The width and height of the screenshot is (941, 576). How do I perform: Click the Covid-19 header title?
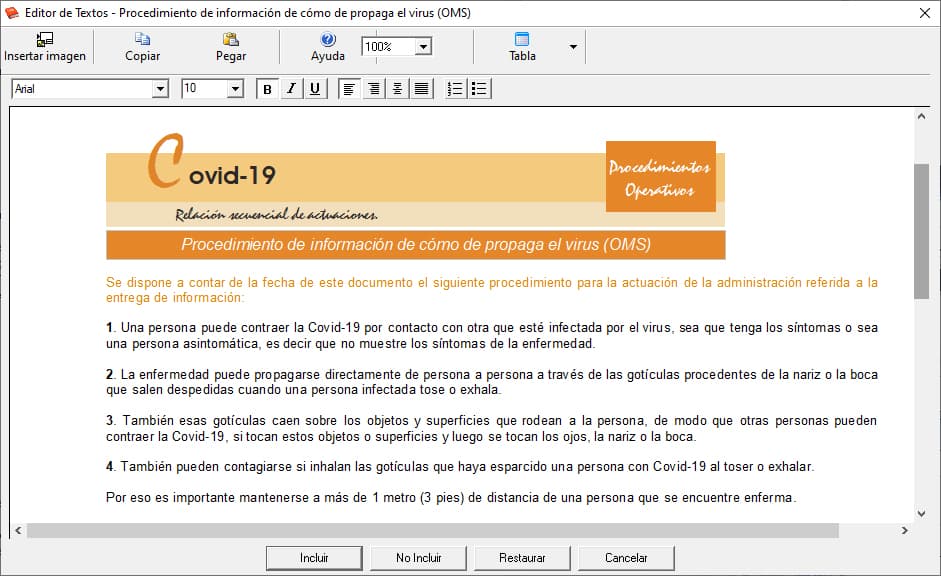point(212,162)
